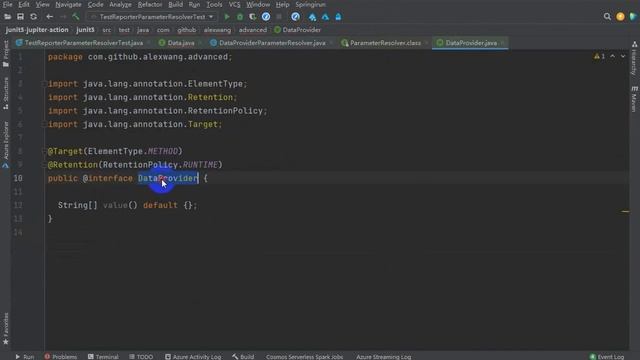Switch to DataProviderParameterResolver.java tab
This screenshot has height=360, width=640.
point(272,43)
